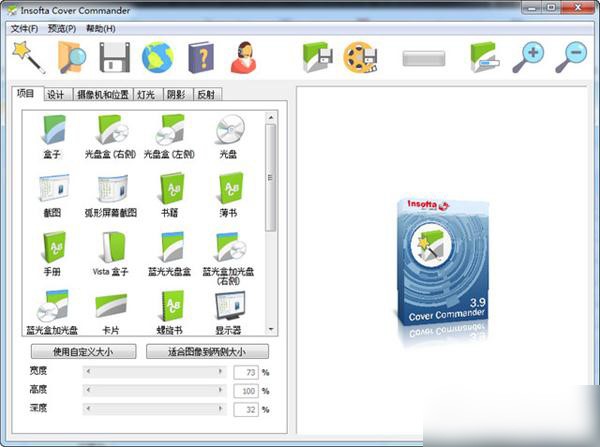The width and height of the screenshot is (600, 447).
Task: Click the 适合图像到两侧大小 button
Action: (207, 351)
